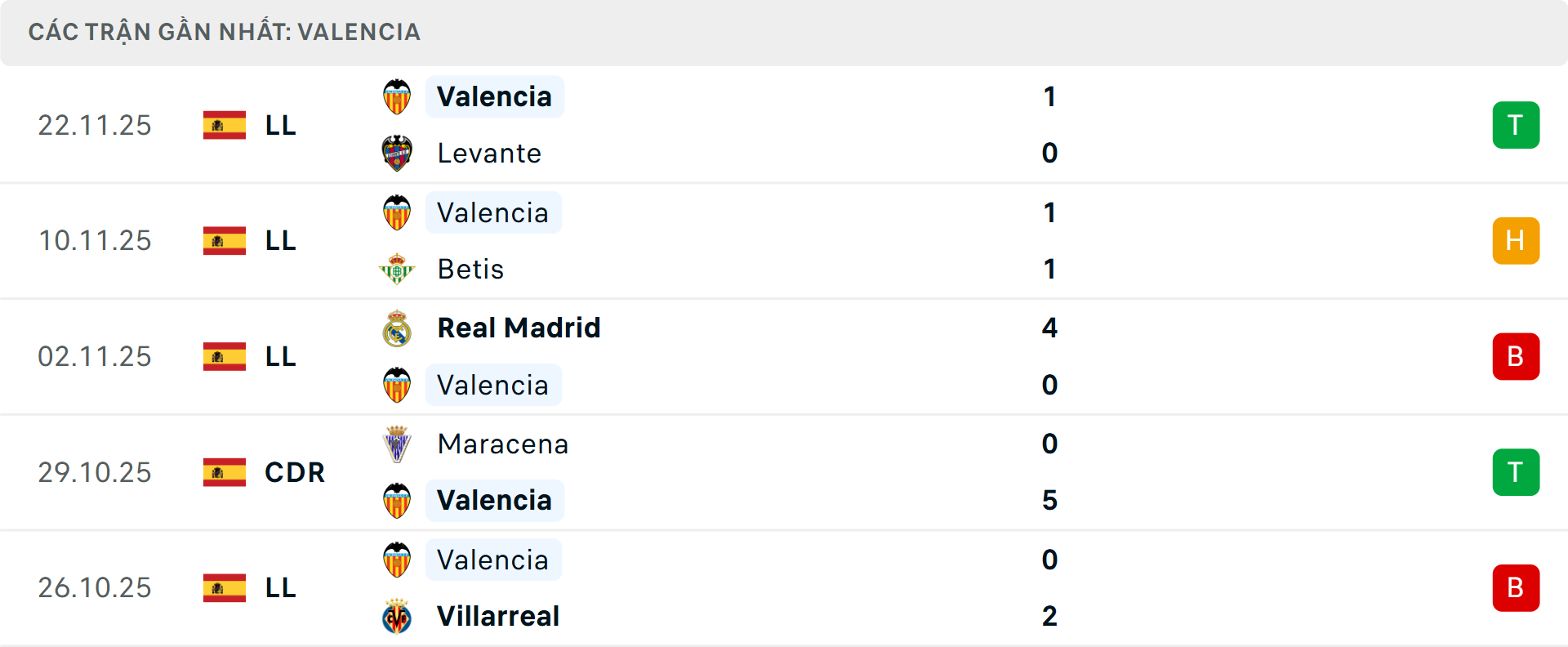
Task: Click green T badge for Maracena match
Action: (x=1515, y=472)
